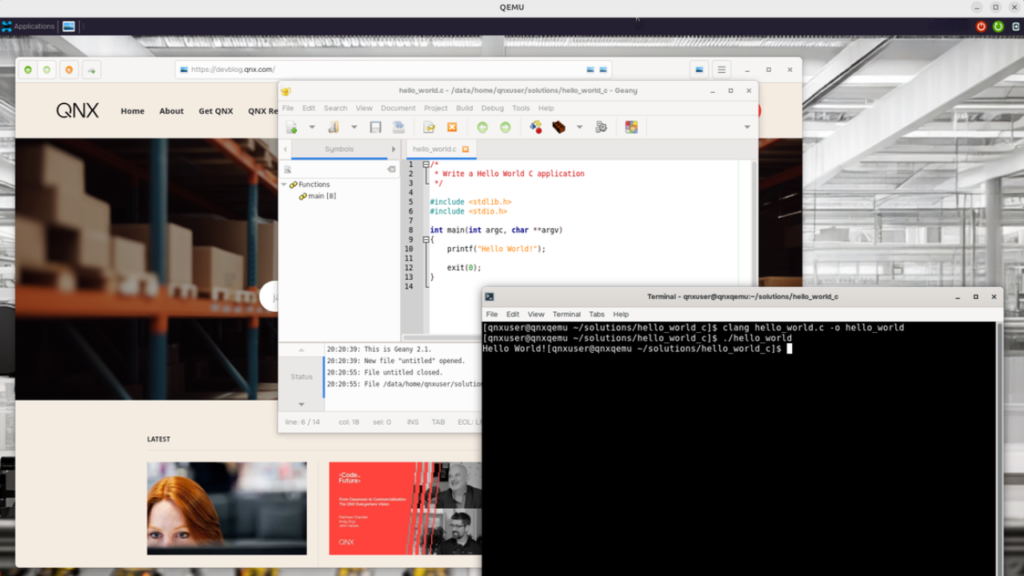
Task: Collapse the main function fold at line 9
Action: tap(426, 240)
